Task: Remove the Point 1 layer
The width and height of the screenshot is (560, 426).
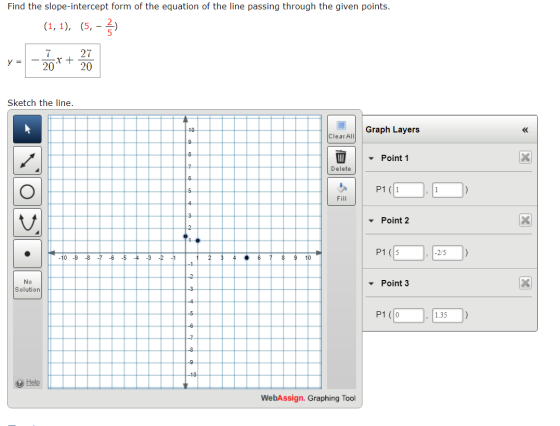Action: 525,157
